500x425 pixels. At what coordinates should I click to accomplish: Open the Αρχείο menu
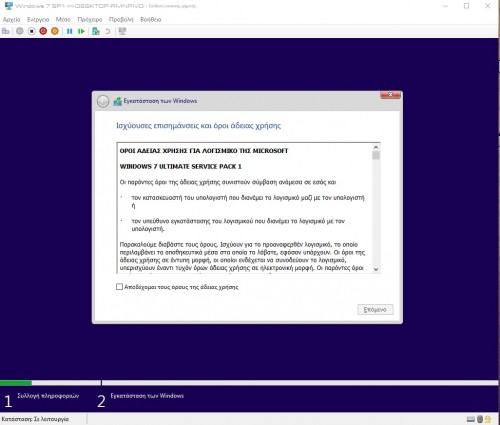(12, 20)
